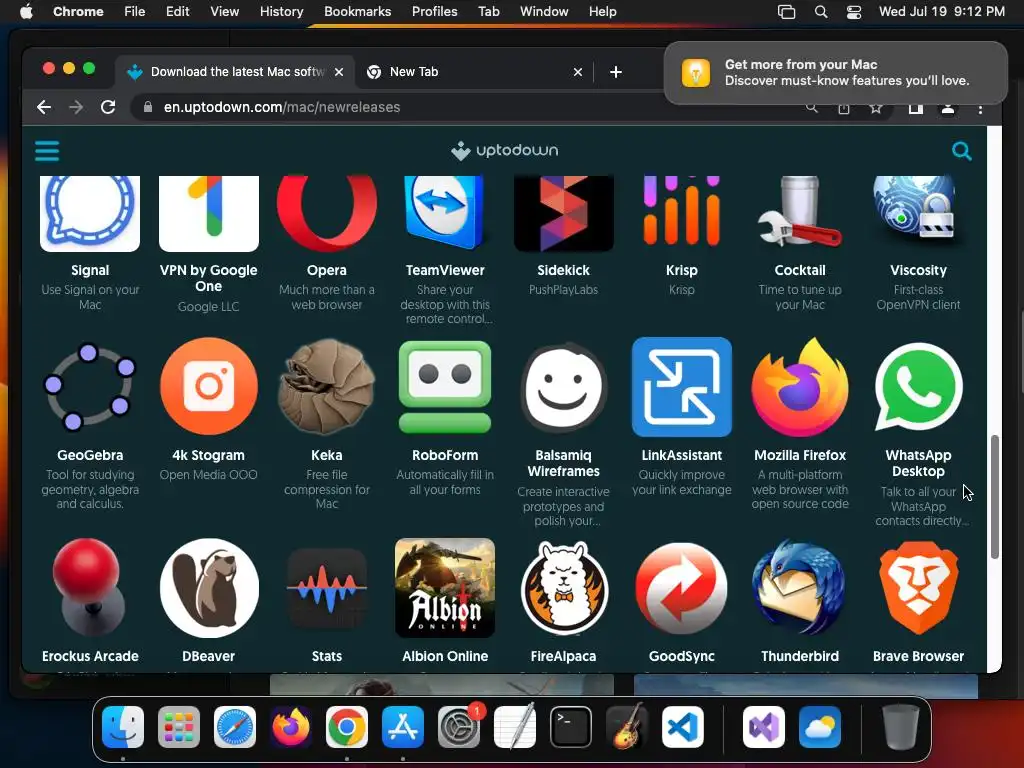Click the Spotlight search icon in menu bar
The width and height of the screenshot is (1024, 768).
point(821,12)
